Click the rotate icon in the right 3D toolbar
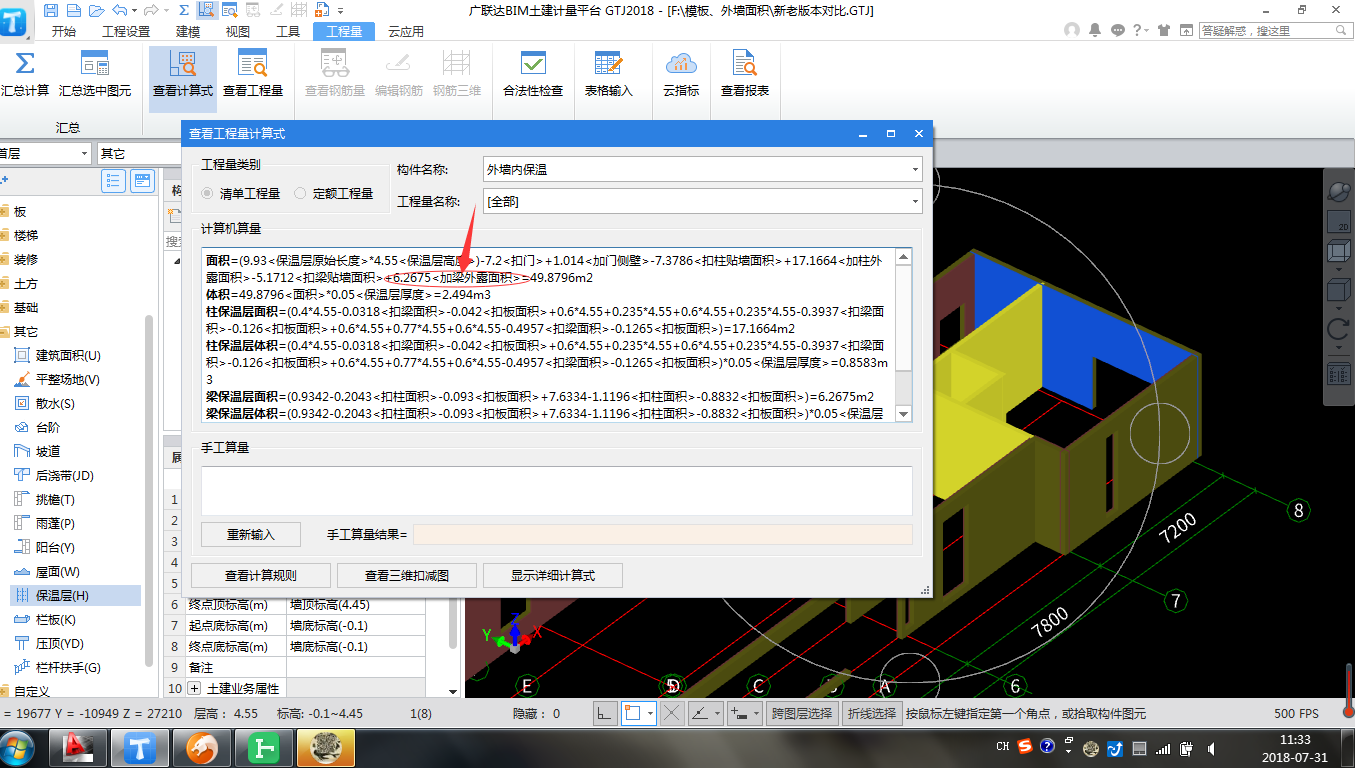The image size is (1355, 768). [1338, 329]
